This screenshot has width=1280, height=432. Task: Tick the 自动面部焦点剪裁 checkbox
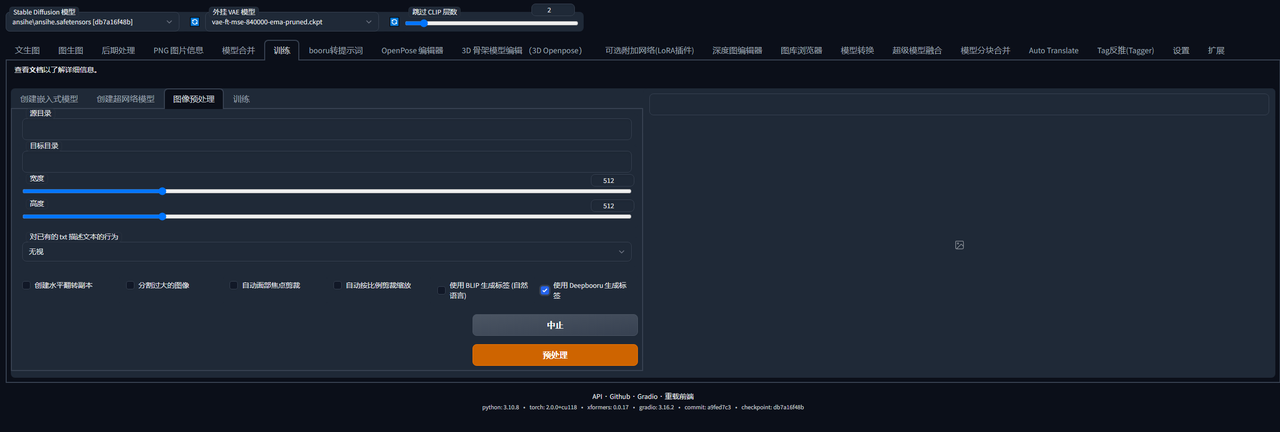click(x=234, y=285)
